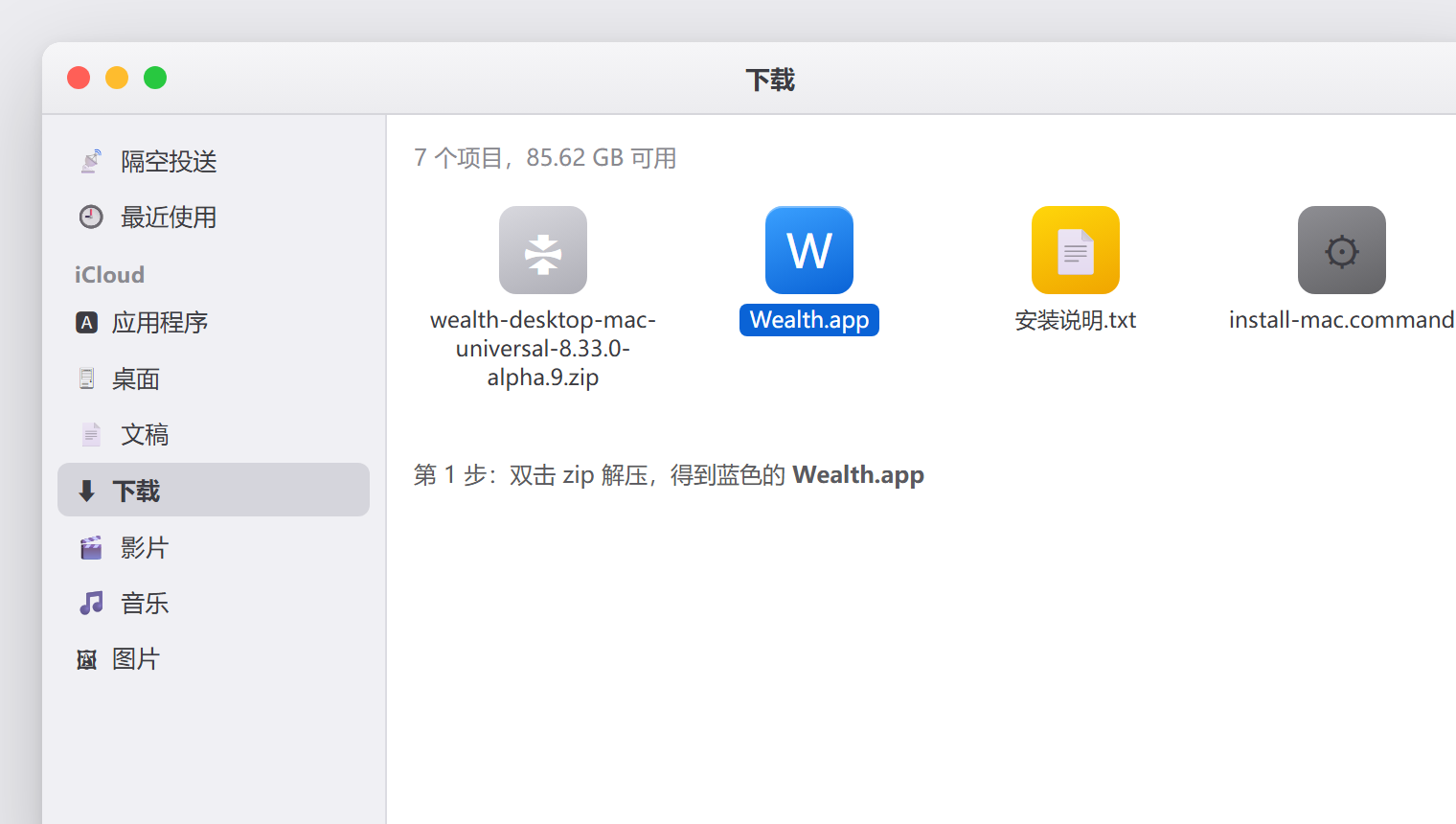Select the blue Wealth.app icon
Screen dimensions: 1456x824
pyautogui.click(x=809, y=250)
